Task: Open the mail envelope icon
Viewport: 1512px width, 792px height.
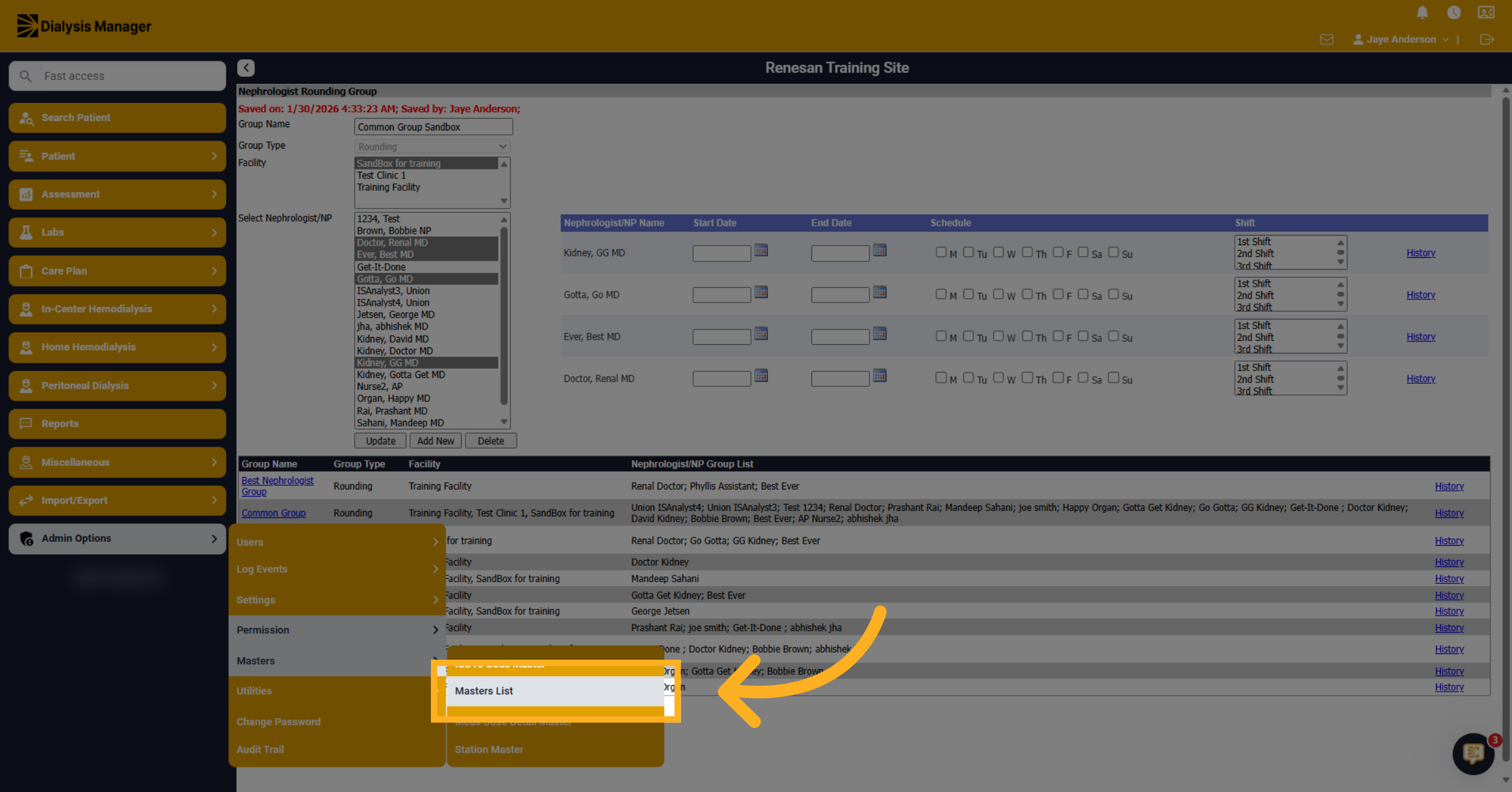Action: pos(1326,39)
